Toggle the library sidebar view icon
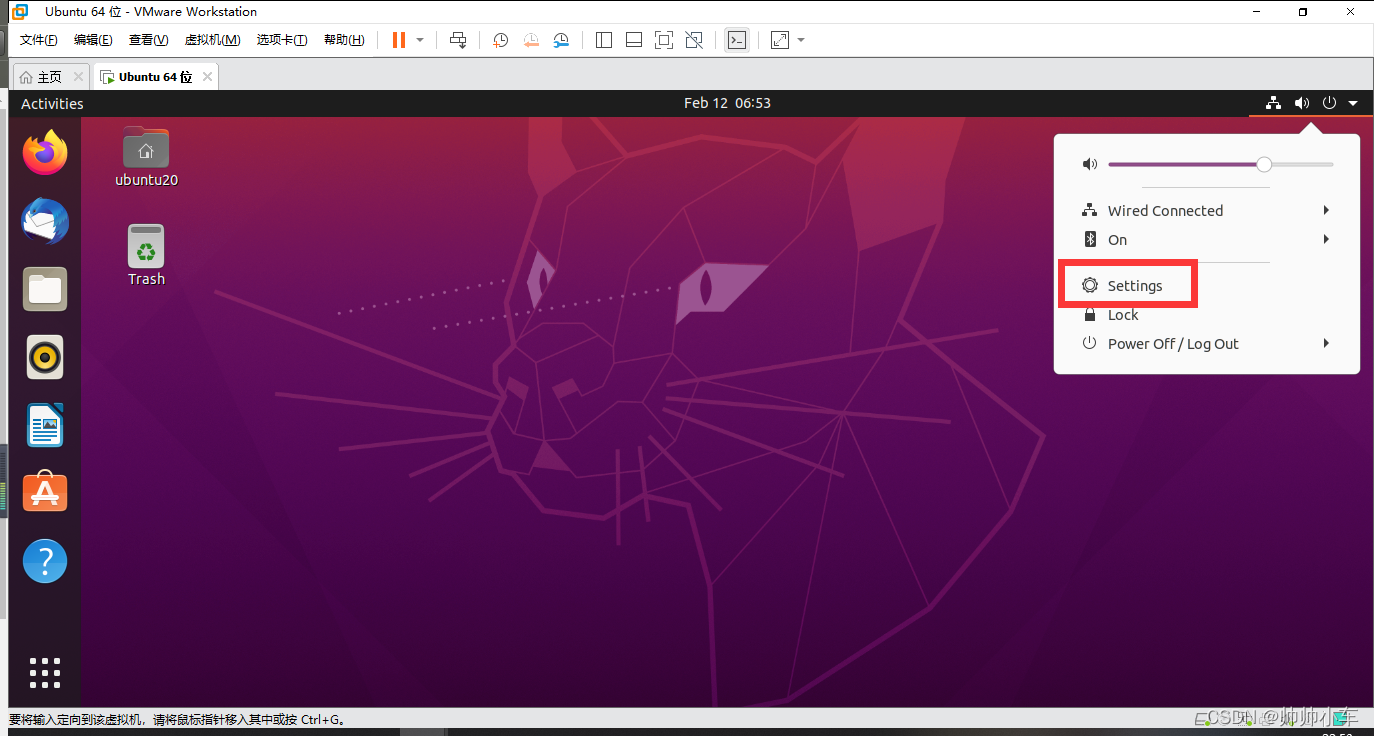 [x=603, y=40]
